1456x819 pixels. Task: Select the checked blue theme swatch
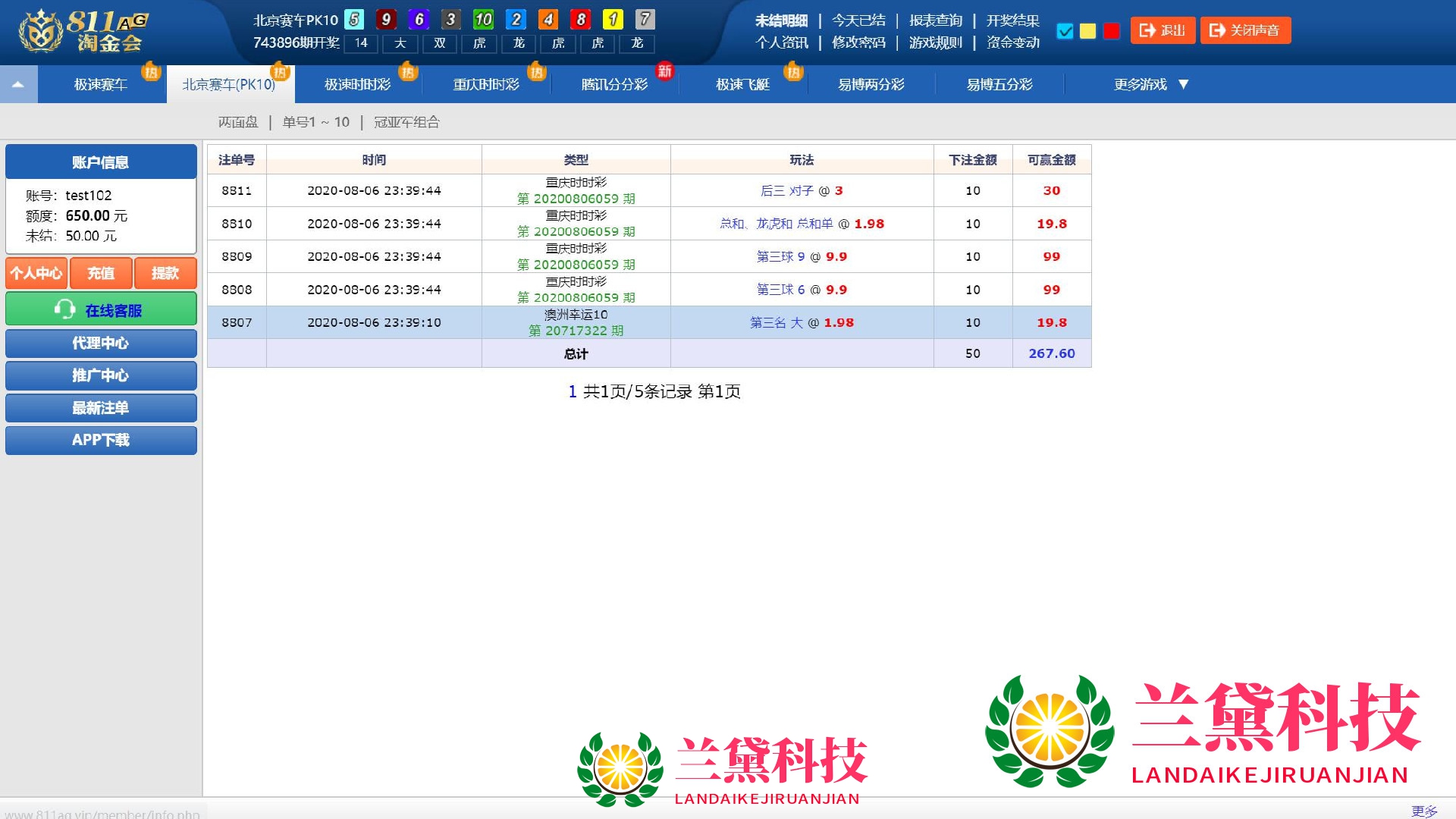[1065, 31]
